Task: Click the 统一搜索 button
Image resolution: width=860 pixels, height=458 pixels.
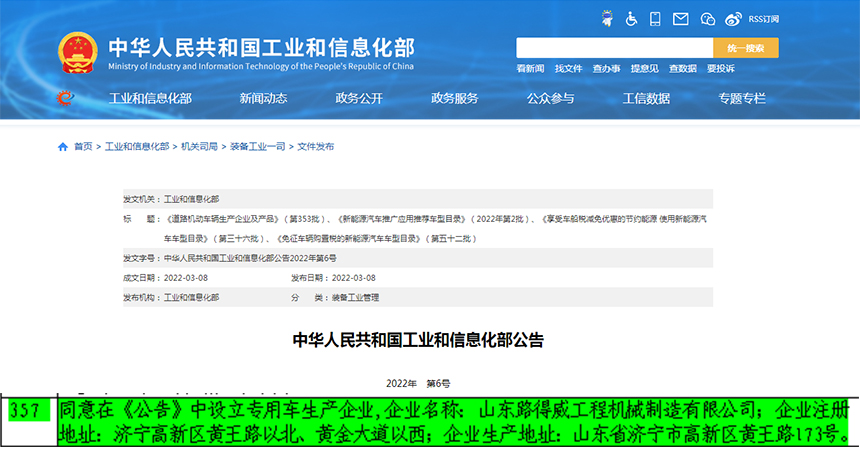Action: click(x=745, y=48)
